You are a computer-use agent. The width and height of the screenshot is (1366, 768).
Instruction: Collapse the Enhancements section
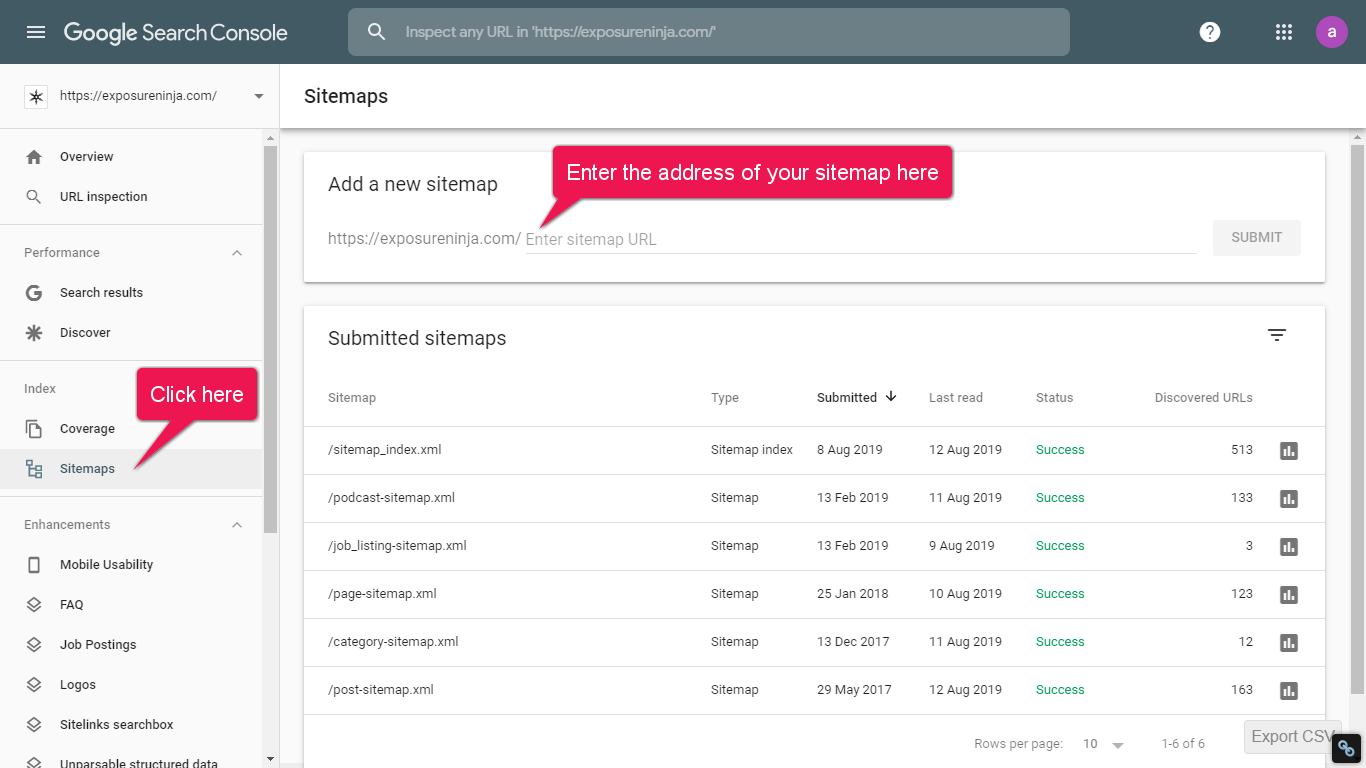pyautogui.click(x=237, y=525)
